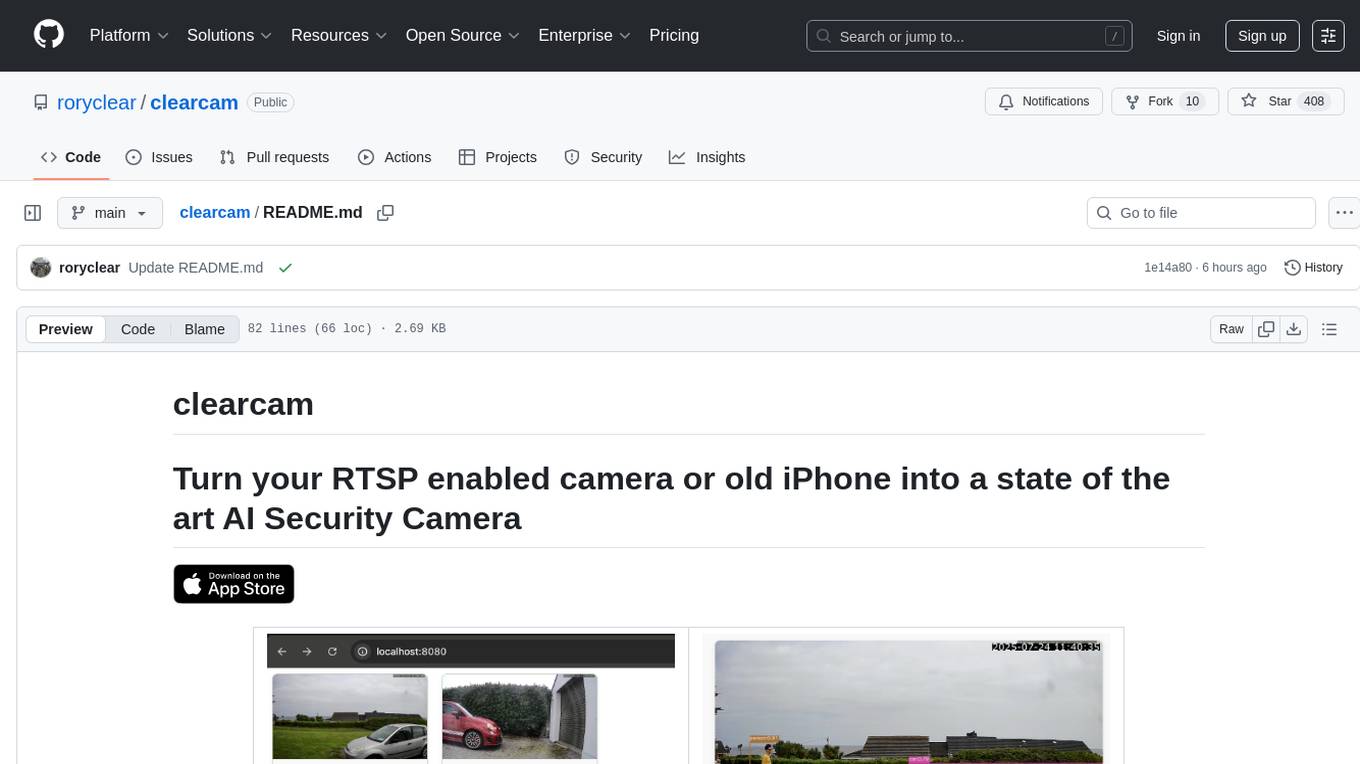Open the global appearance settings icon

coord(1328,36)
